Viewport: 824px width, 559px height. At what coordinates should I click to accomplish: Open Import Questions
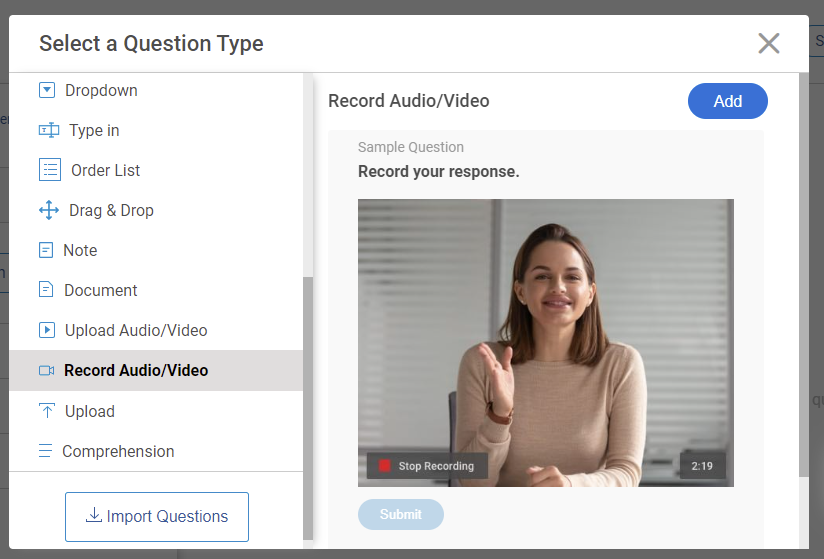(x=157, y=516)
